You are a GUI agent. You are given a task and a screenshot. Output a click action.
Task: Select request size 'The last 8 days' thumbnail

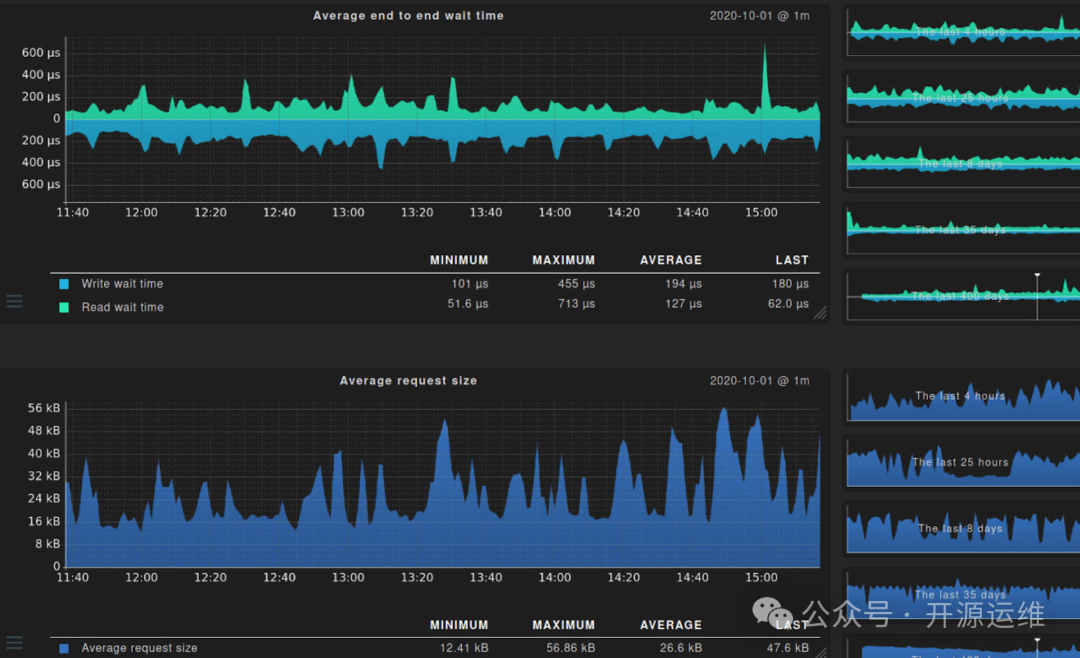(x=963, y=528)
